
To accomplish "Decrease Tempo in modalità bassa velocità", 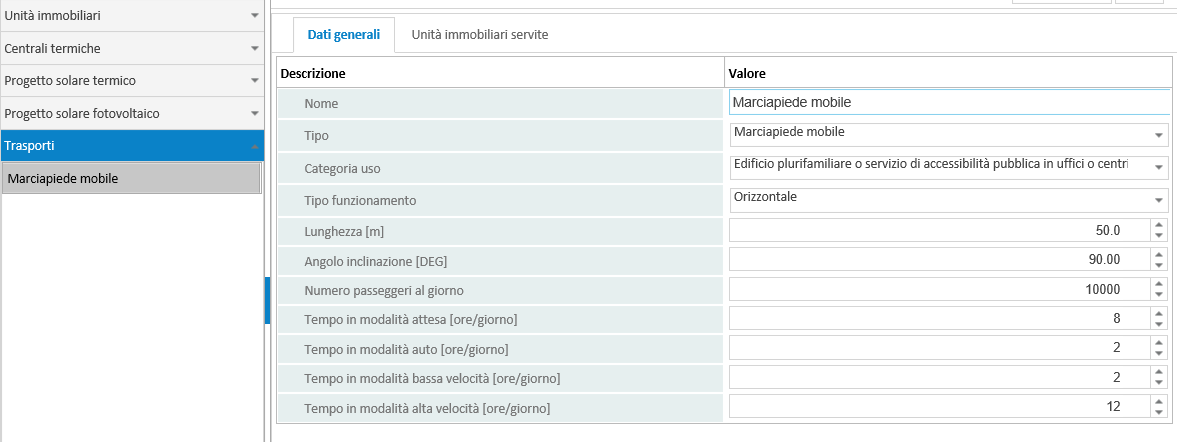I will (x=1159, y=382).
